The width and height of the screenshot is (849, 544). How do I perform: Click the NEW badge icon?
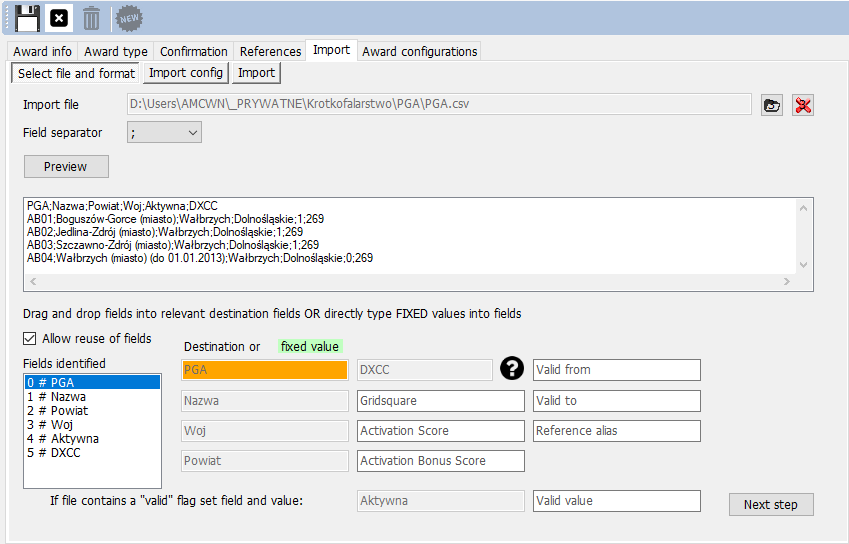click(x=129, y=18)
